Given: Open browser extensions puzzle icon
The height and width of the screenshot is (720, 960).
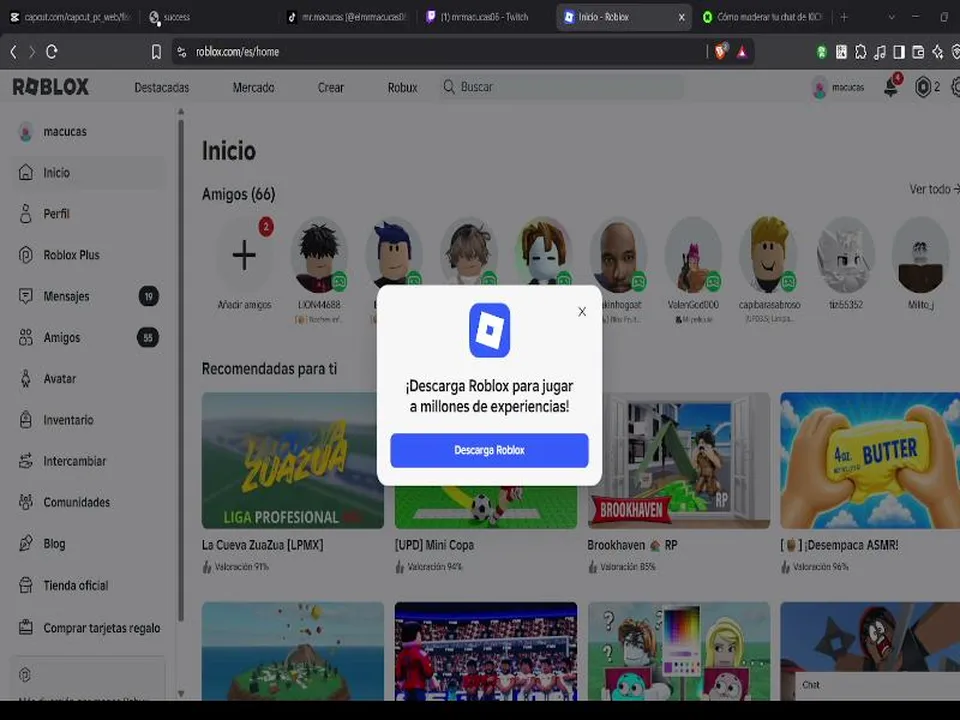Looking at the screenshot, I should point(860,52).
